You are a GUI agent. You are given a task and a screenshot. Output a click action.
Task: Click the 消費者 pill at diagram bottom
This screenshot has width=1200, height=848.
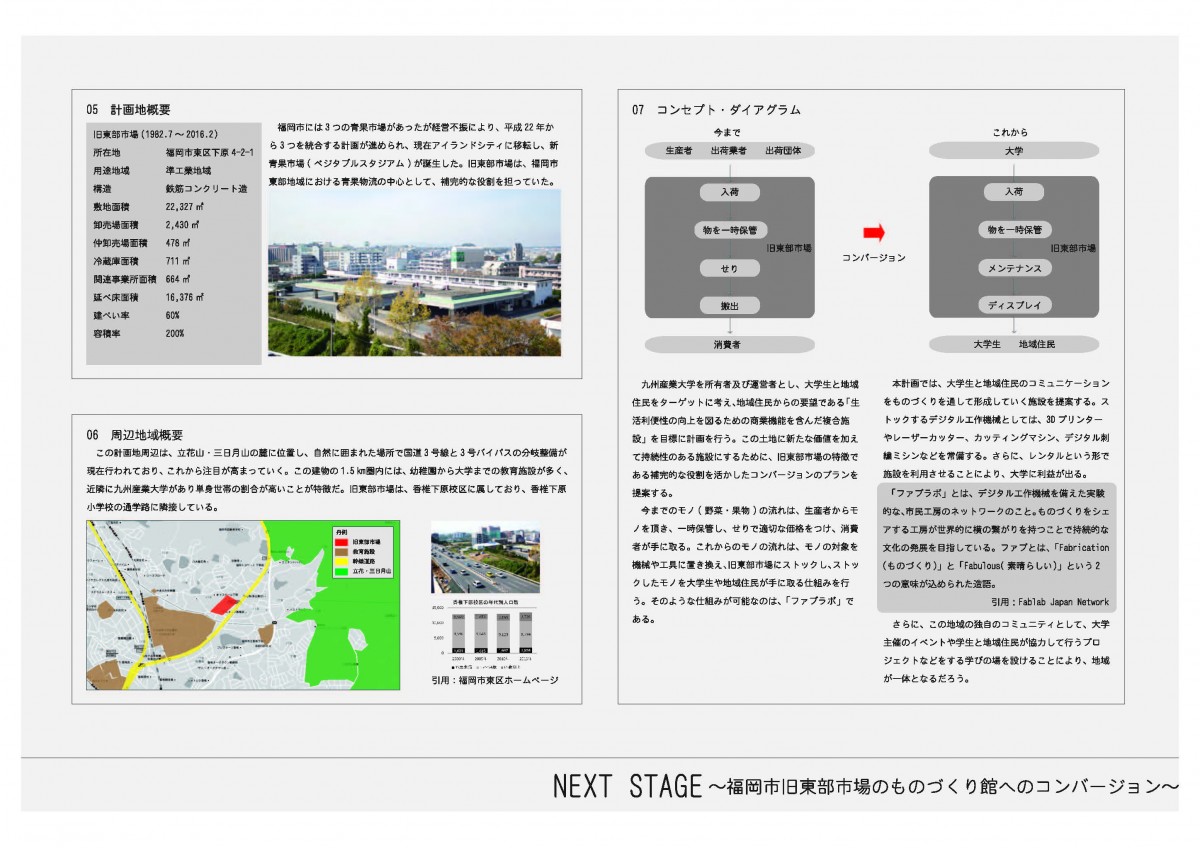(x=729, y=344)
